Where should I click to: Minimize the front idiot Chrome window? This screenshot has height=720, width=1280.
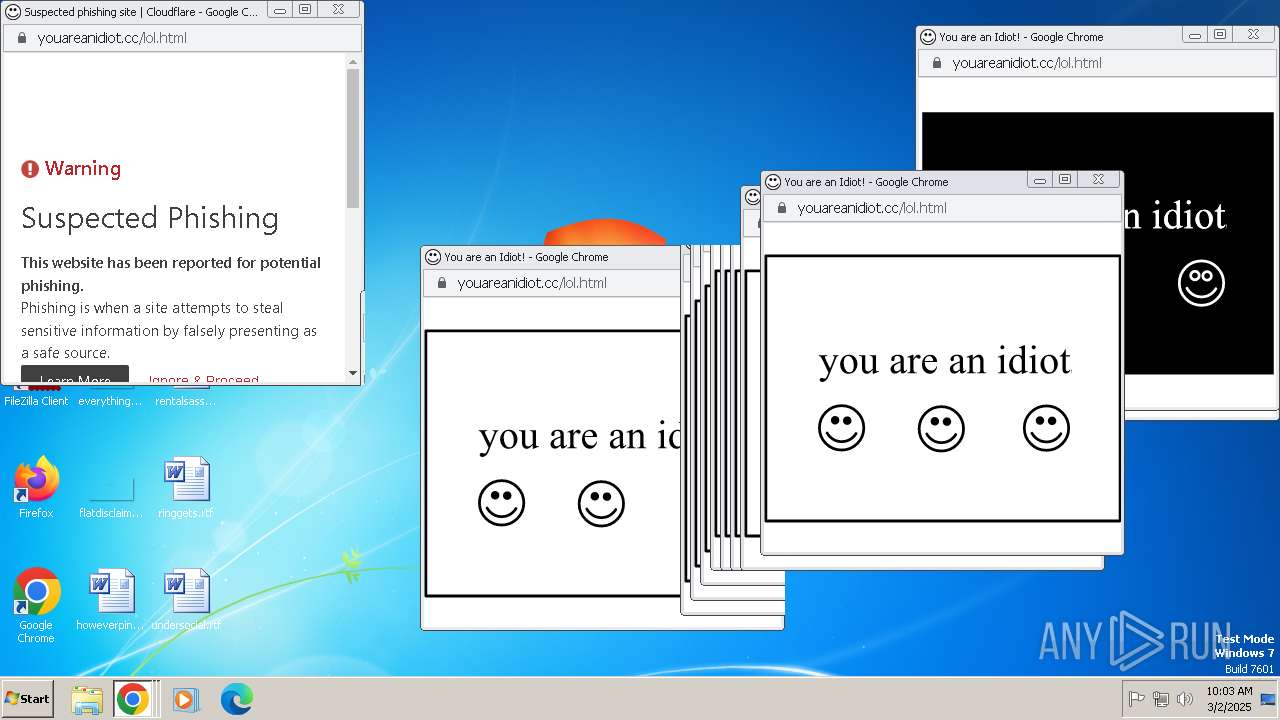tap(1040, 180)
